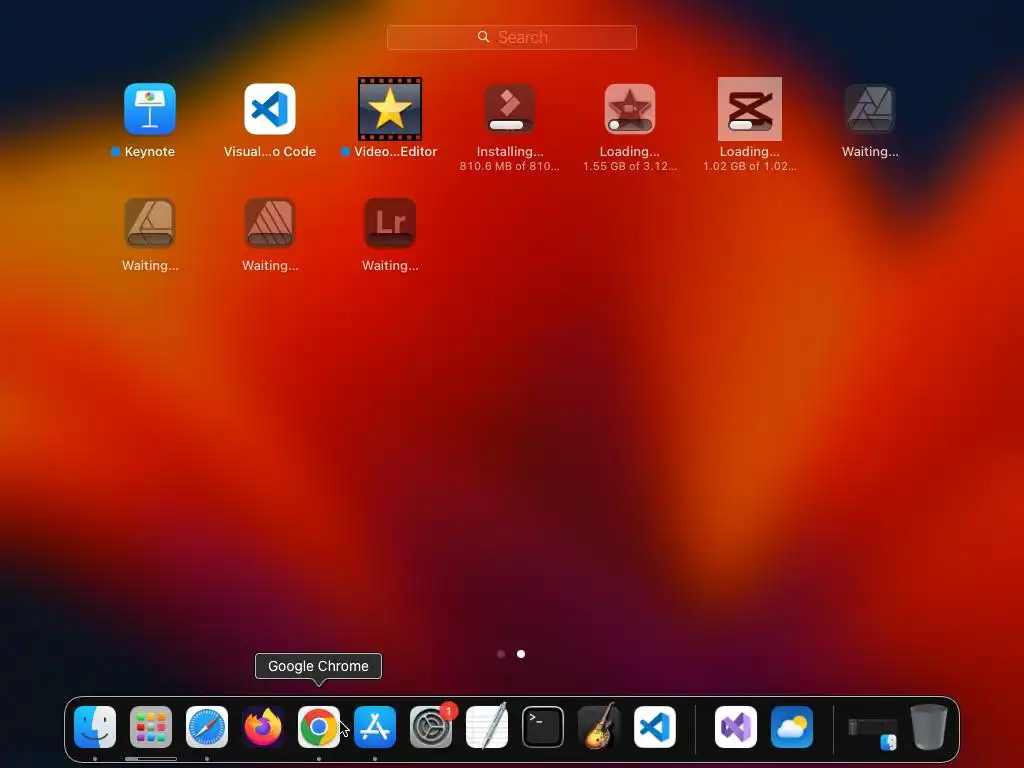
Task: Click the "Video...Editor" label
Action: tap(395, 152)
